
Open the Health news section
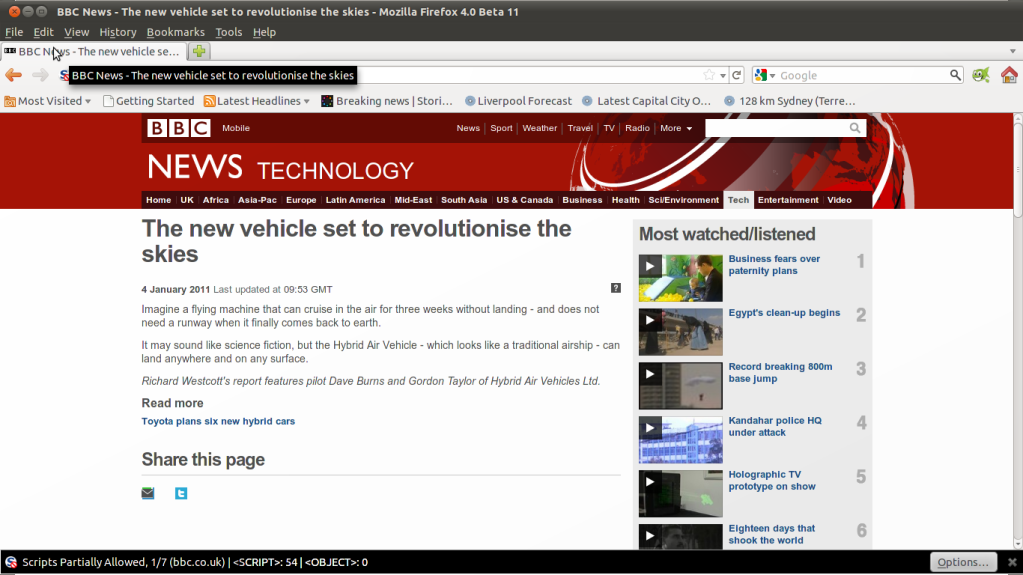pos(625,200)
